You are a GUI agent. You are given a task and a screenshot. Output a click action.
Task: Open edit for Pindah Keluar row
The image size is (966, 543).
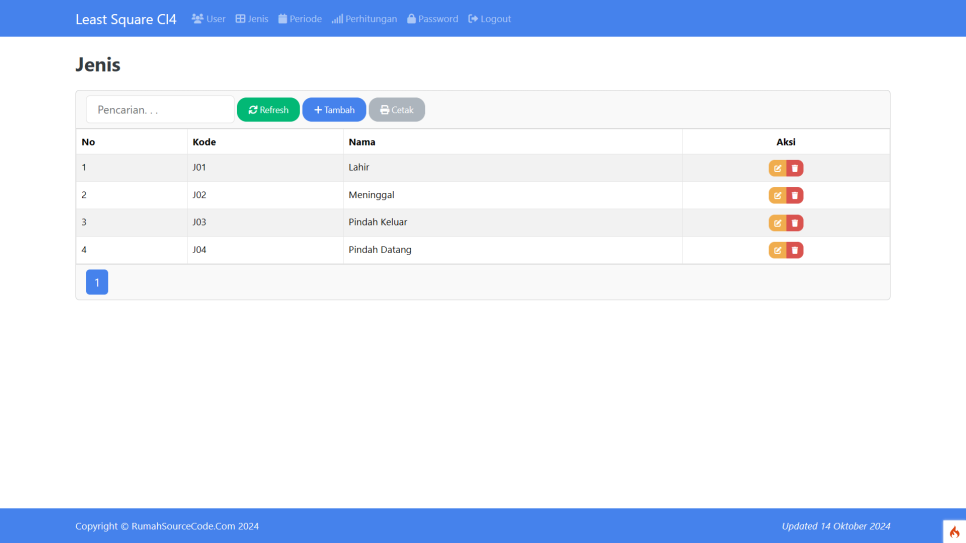coord(777,223)
